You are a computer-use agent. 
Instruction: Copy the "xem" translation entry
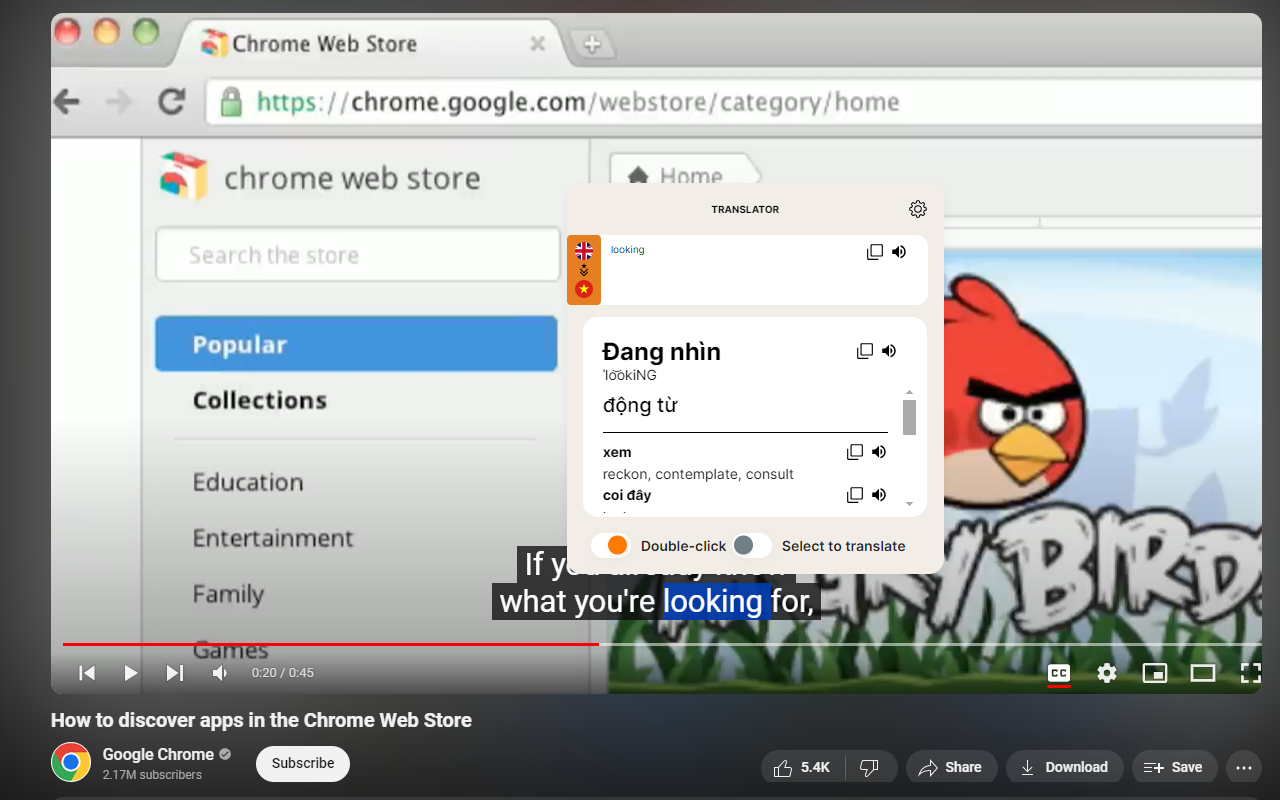point(855,452)
